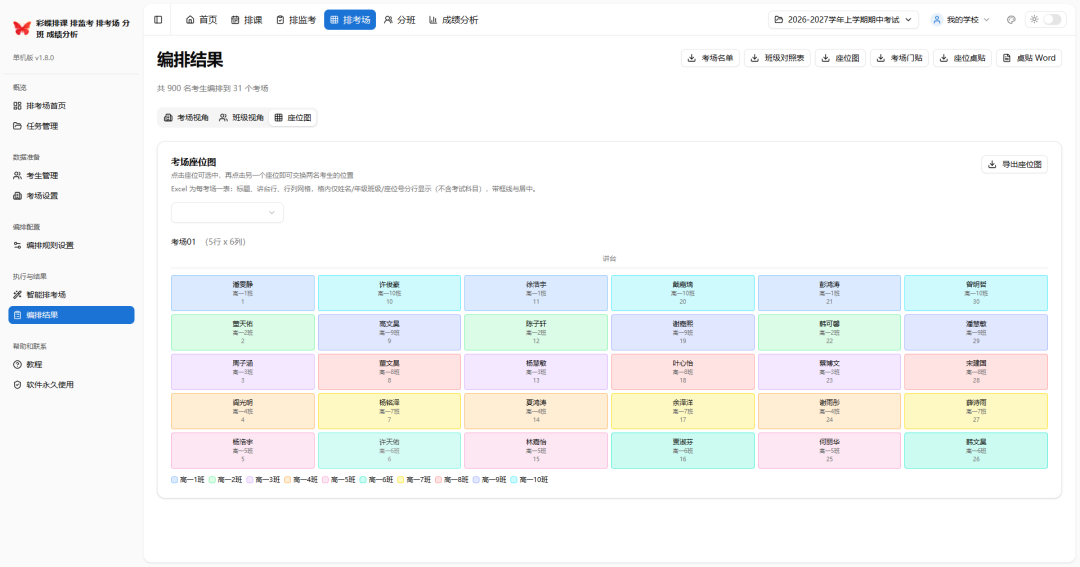The image size is (1080, 567).
Task: Select the 座位图 view tab
Action: pyautogui.click(x=293, y=118)
